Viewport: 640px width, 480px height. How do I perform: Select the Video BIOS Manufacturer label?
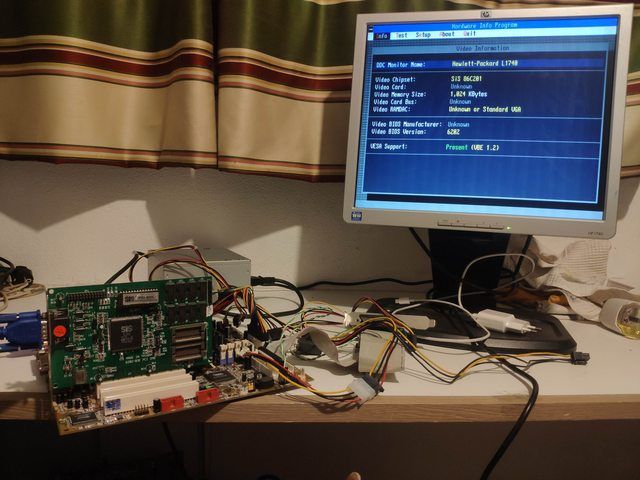tap(406, 125)
